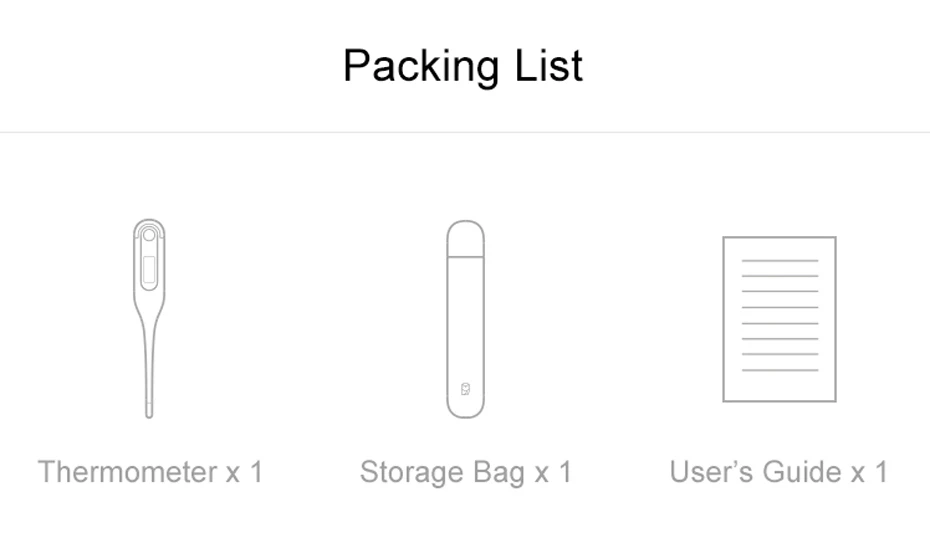Tap the round button on the thermometer
This screenshot has width=930, height=538.
click(149, 235)
